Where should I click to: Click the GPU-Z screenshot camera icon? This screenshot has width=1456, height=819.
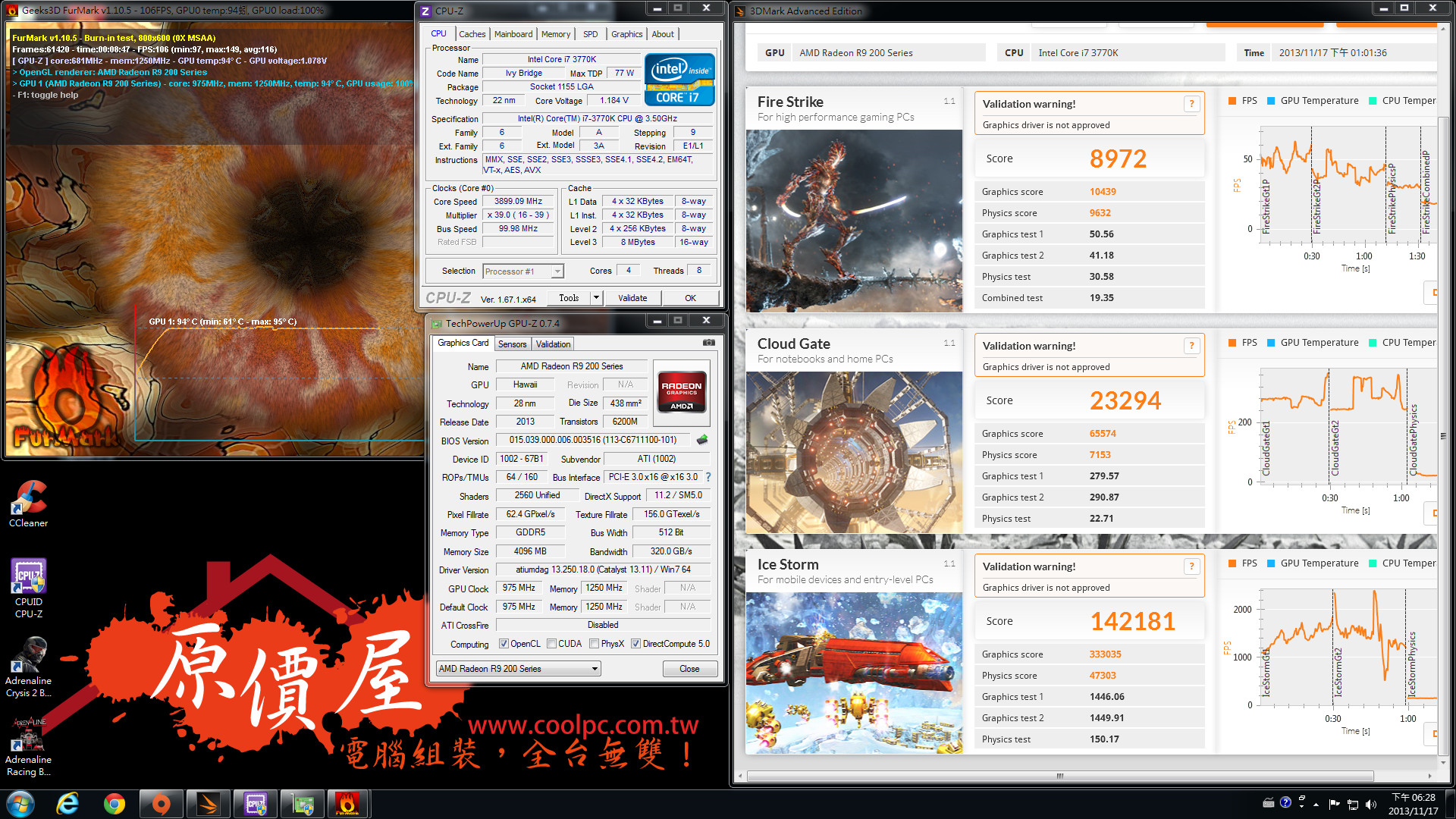click(709, 343)
